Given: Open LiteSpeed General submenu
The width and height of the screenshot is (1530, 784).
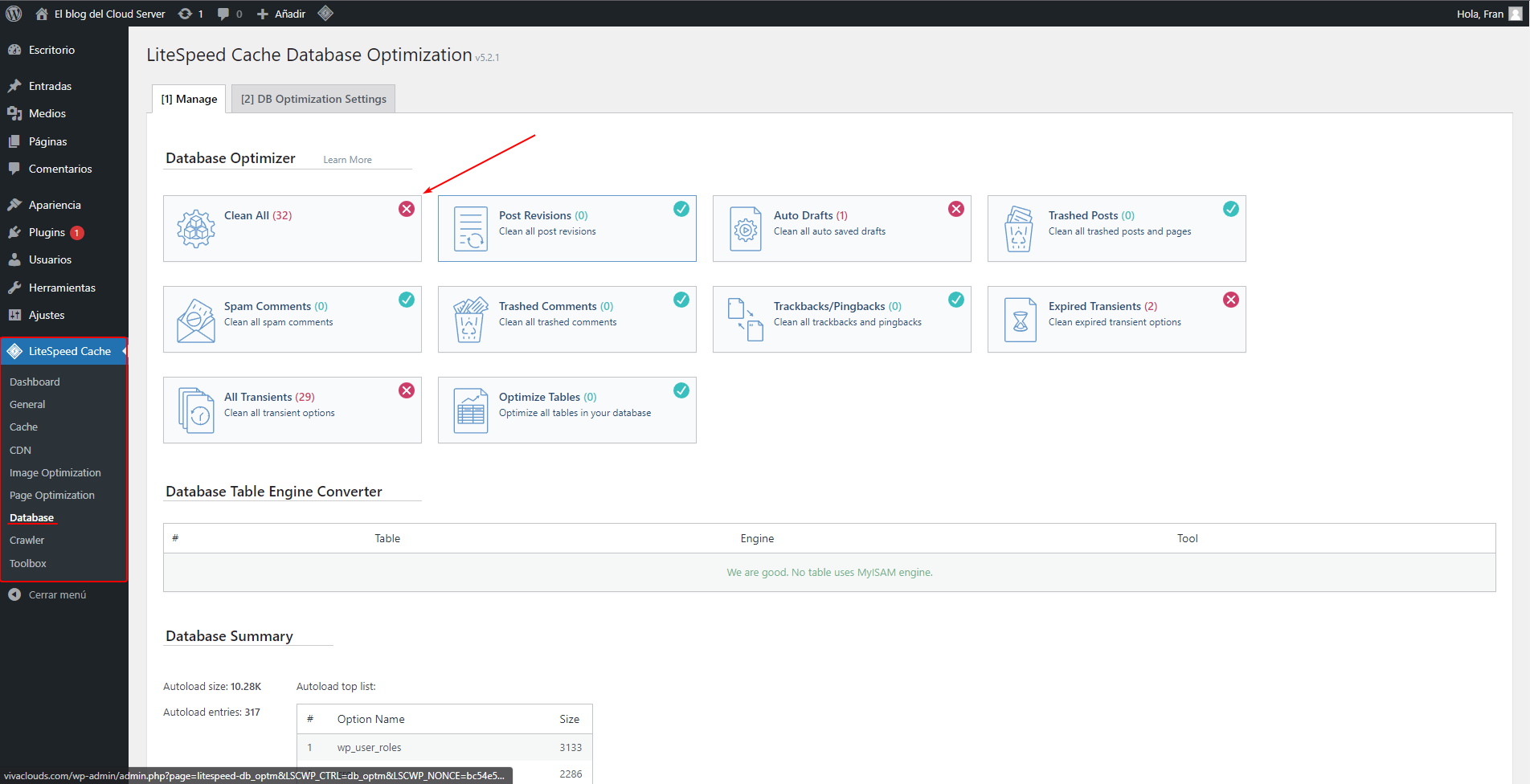Looking at the screenshot, I should (x=27, y=404).
